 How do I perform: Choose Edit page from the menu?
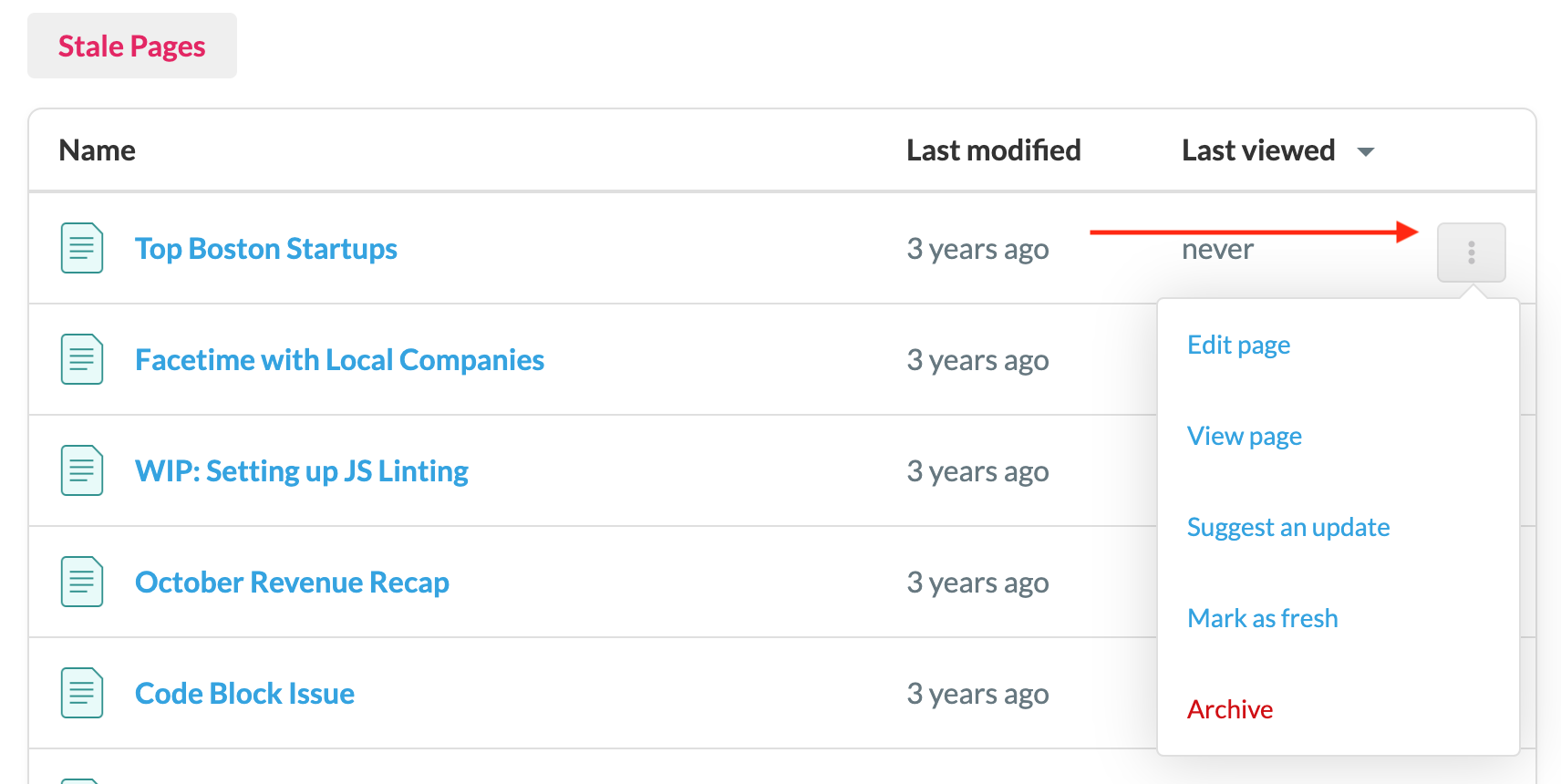coord(1238,345)
